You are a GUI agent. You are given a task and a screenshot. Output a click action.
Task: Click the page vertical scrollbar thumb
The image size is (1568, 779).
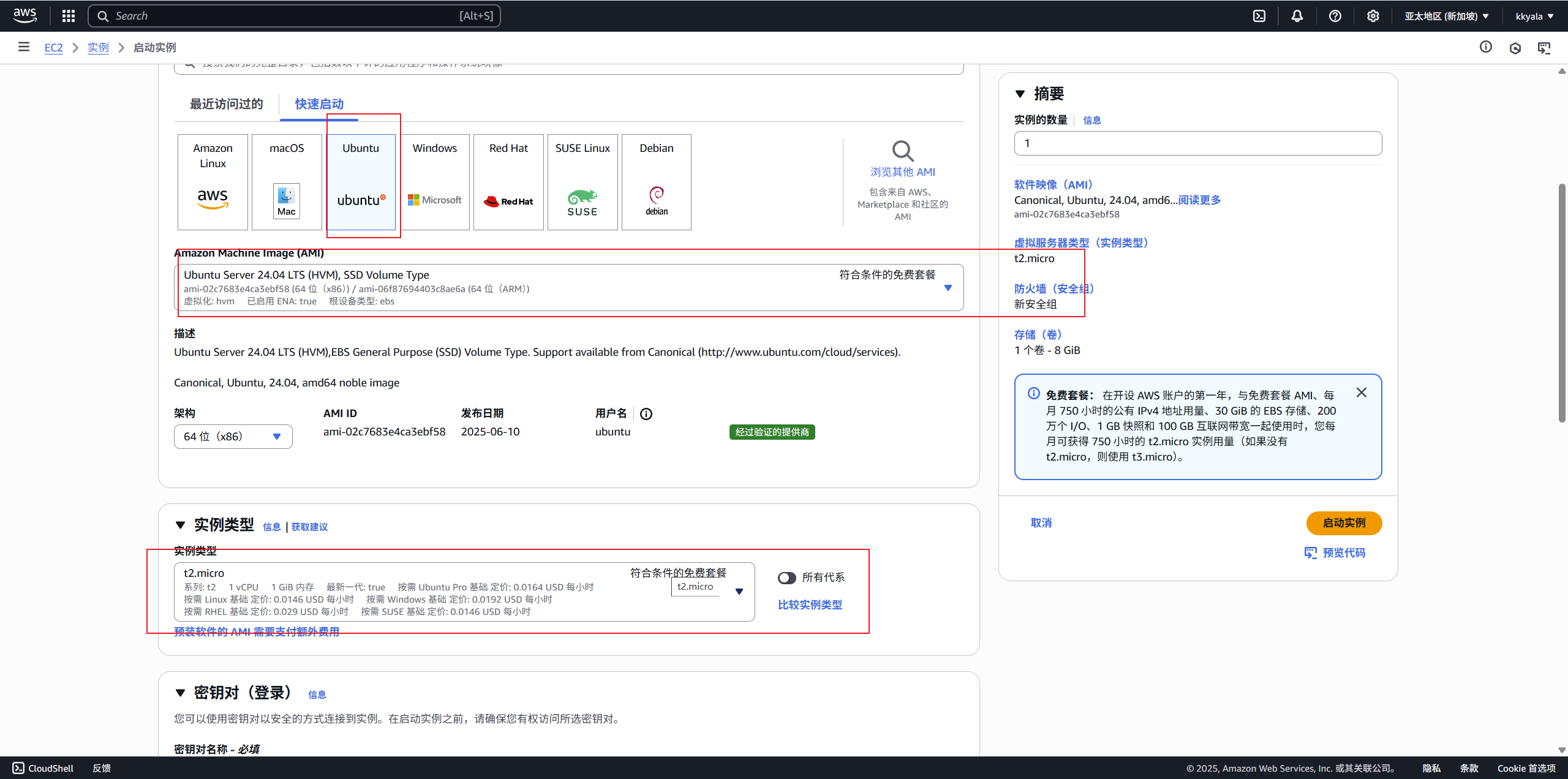[x=1562, y=303]
